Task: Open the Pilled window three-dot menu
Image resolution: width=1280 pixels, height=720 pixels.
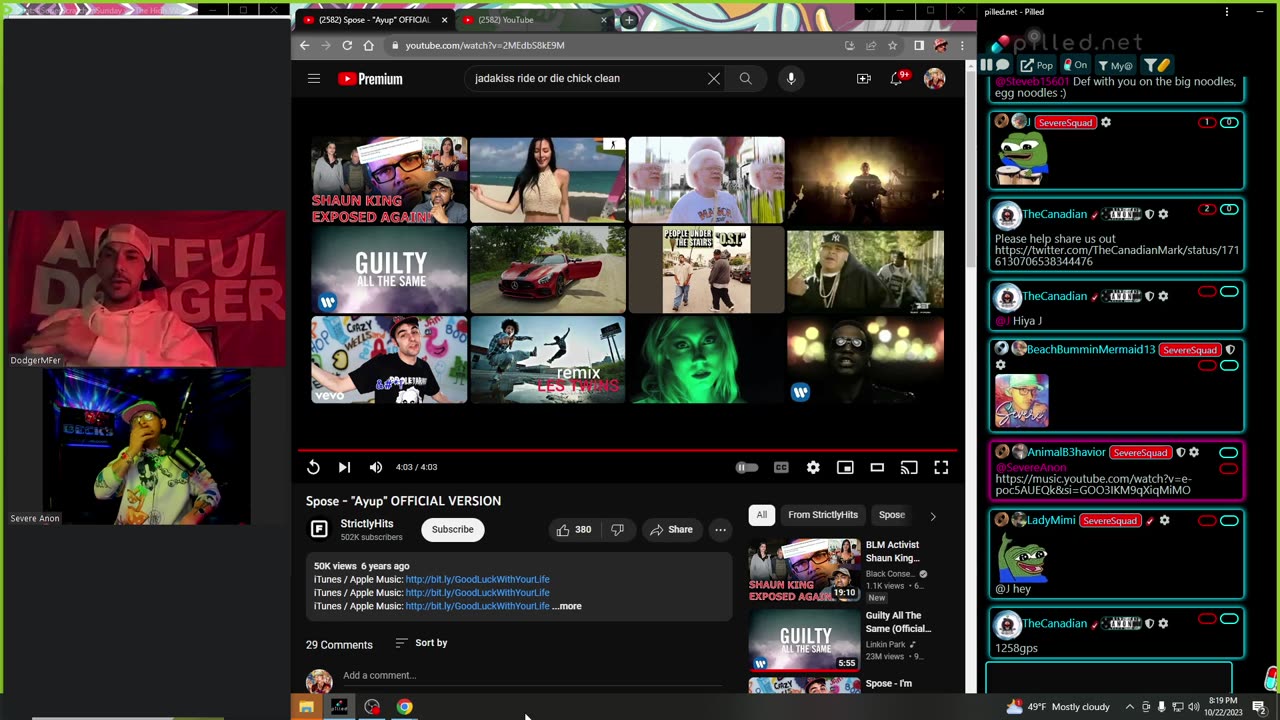Action: click(1227, 12)
